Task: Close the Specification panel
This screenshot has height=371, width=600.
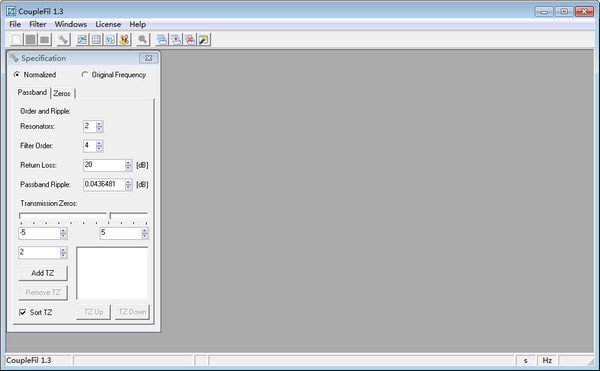Action: pyautogui.click(x=148, y=58)
